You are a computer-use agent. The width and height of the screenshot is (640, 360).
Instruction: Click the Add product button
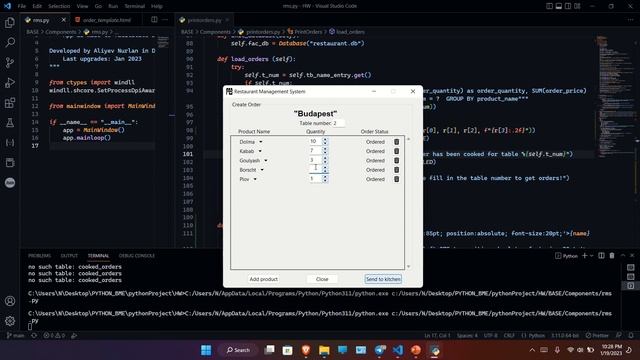tap(263, 279)
